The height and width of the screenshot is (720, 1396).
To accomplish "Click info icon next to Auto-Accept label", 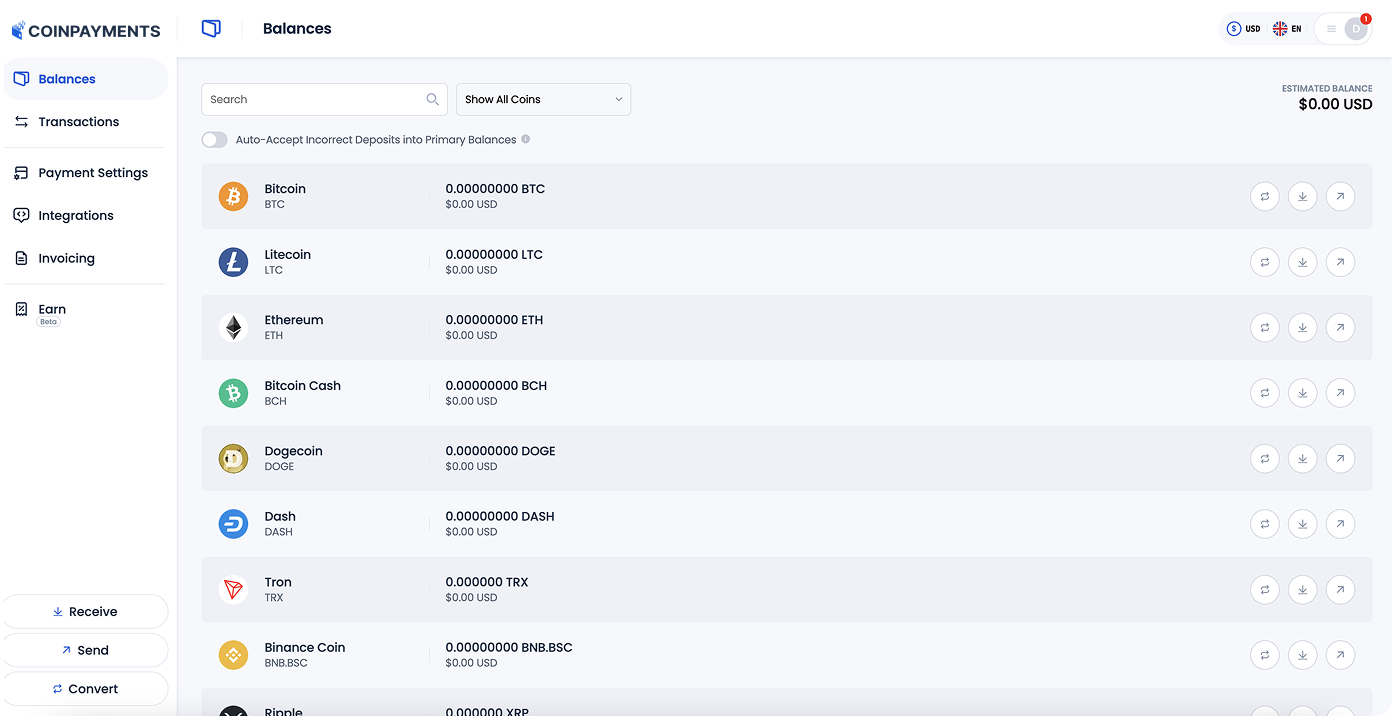I will point(526,140).
